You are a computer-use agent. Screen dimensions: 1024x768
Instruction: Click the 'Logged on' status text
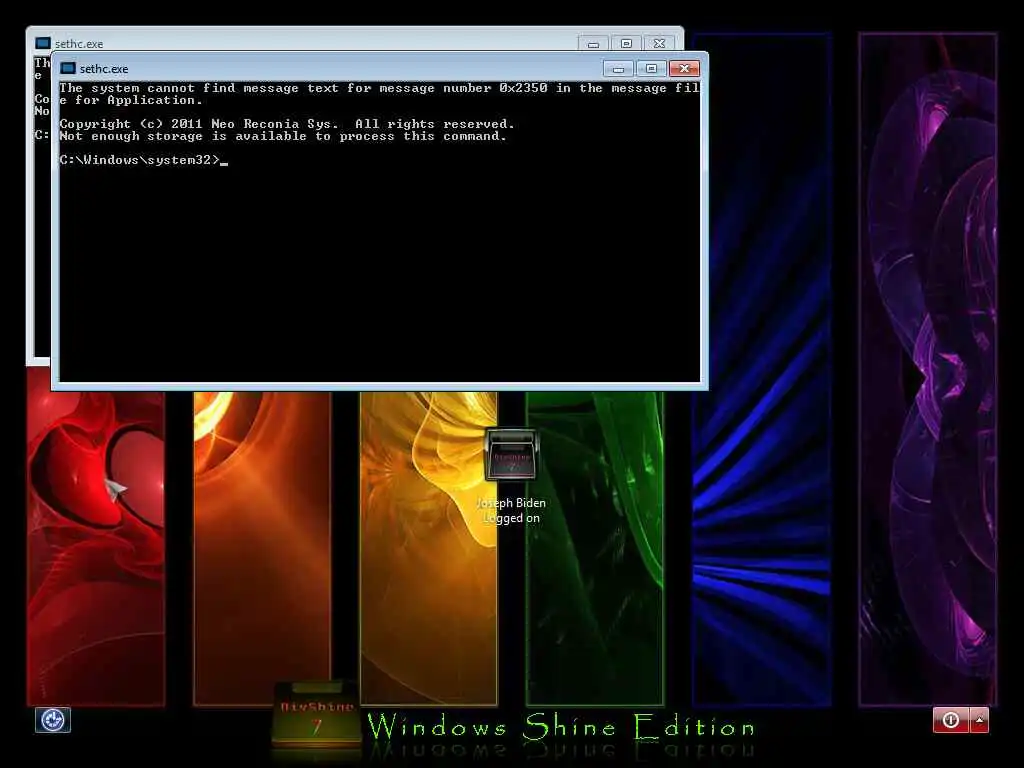click(511, 518)
